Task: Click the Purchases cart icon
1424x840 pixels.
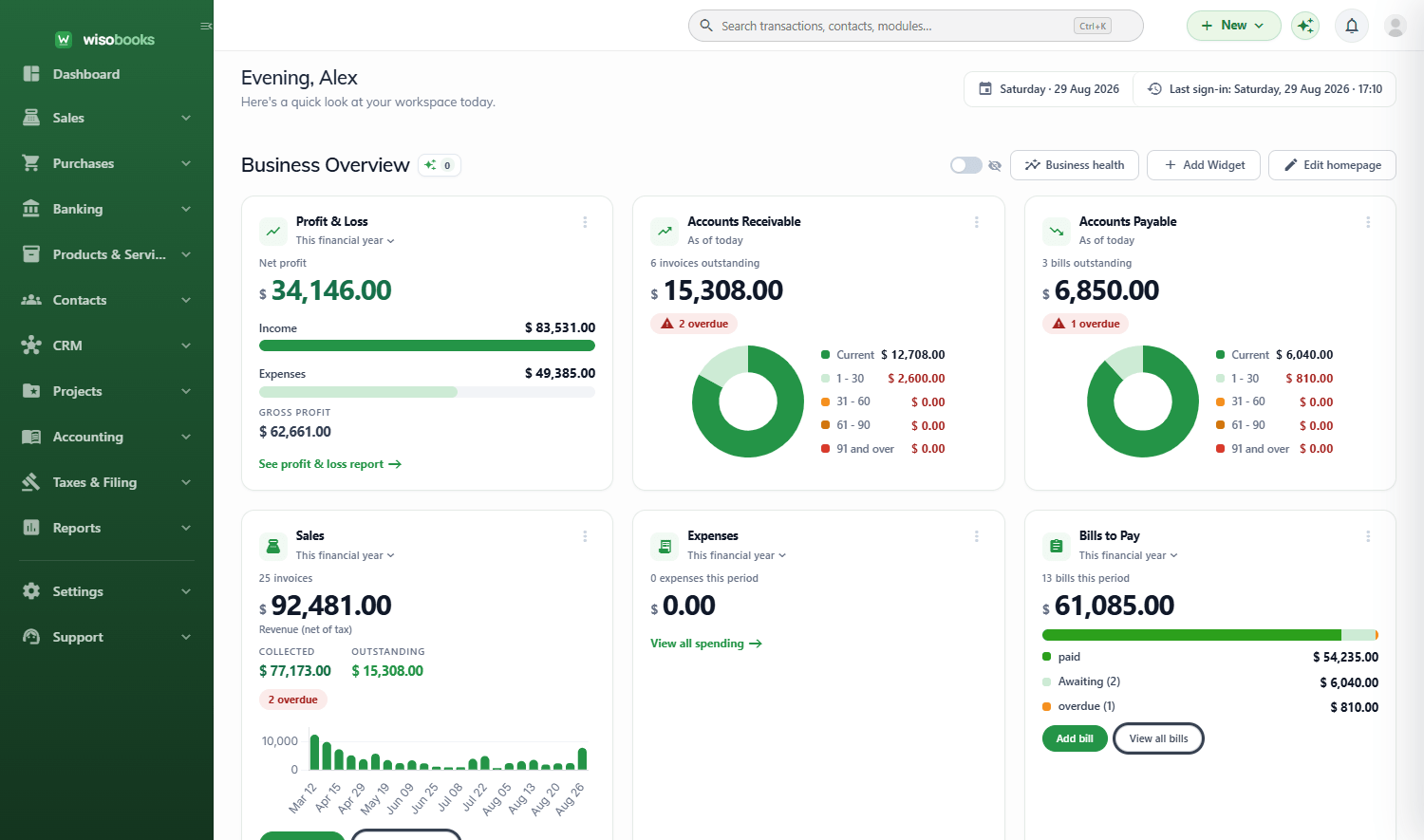Action: tap(31, 163)
